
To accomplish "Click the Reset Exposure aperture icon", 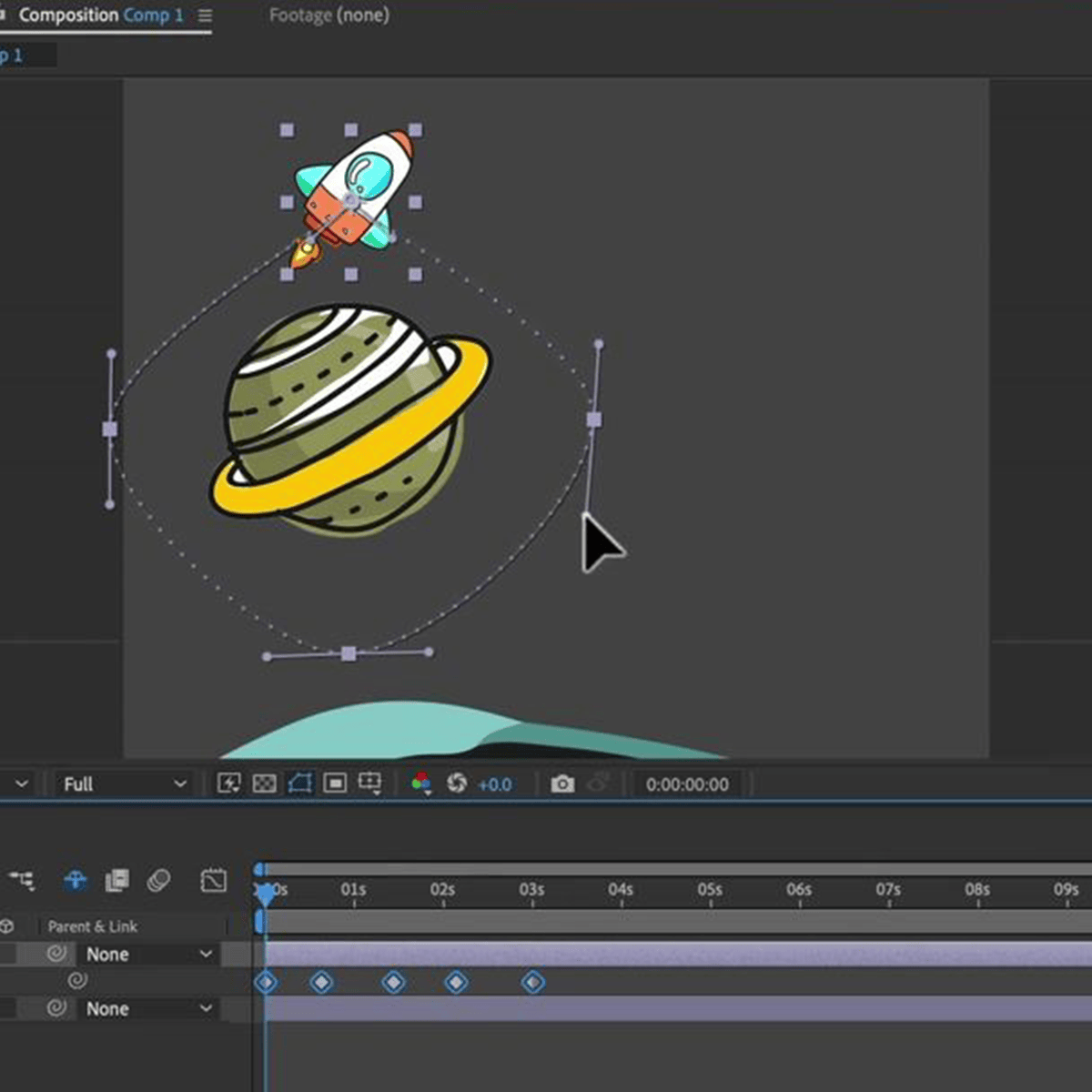I will click(x=457, y=784).
